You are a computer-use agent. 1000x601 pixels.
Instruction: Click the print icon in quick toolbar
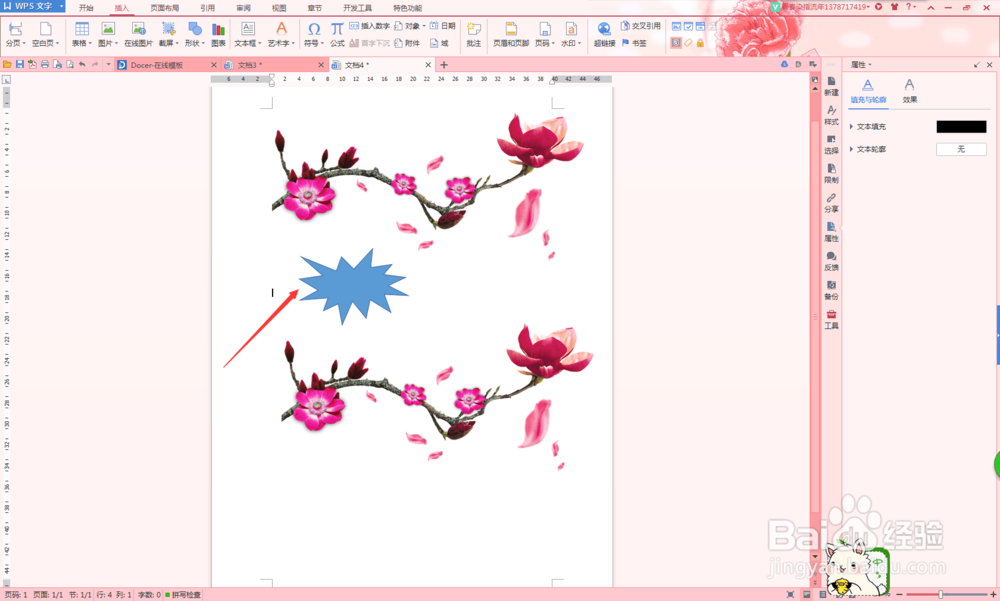[45, 64]
